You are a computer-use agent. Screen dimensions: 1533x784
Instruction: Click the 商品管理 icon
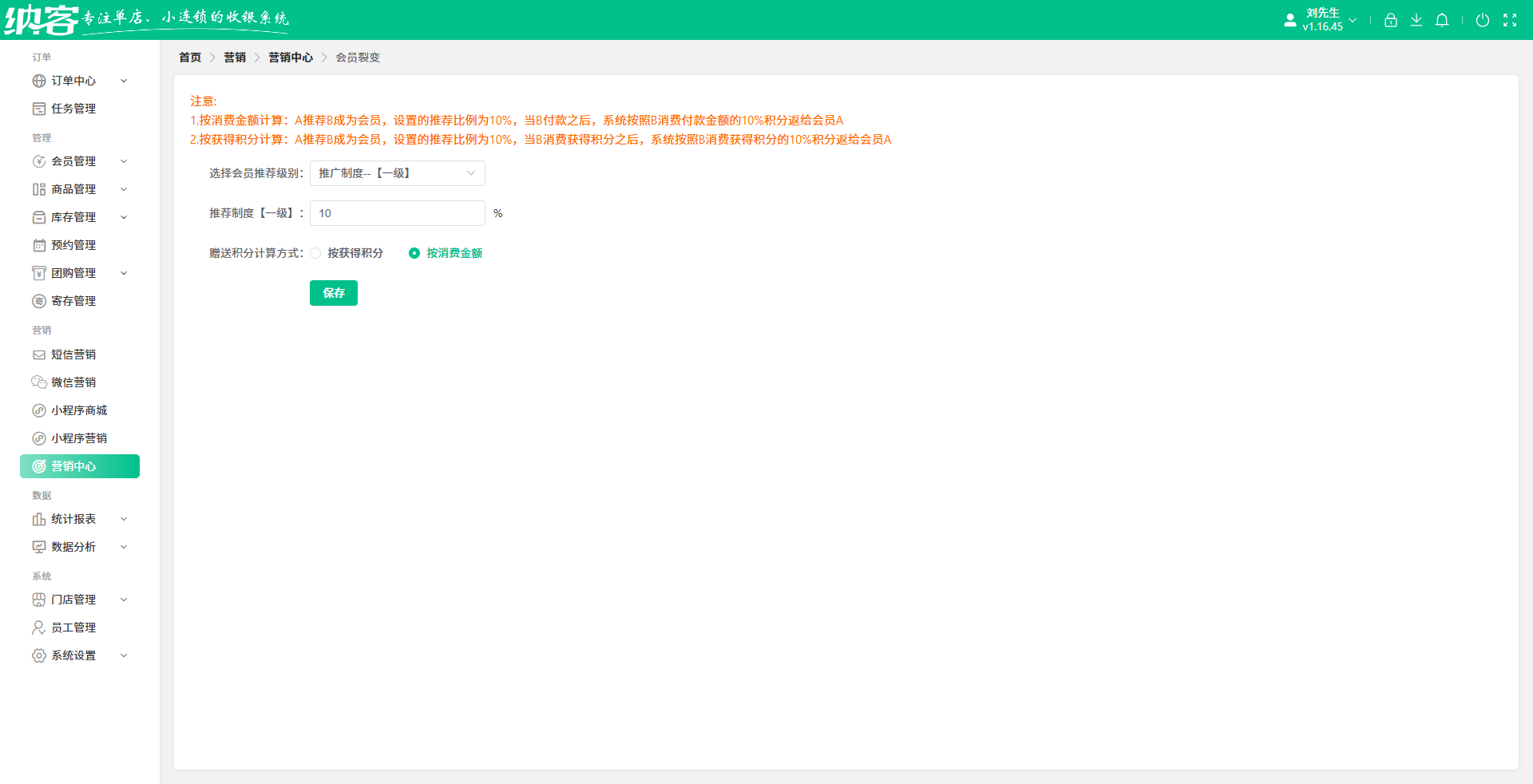tap(39, 189)
